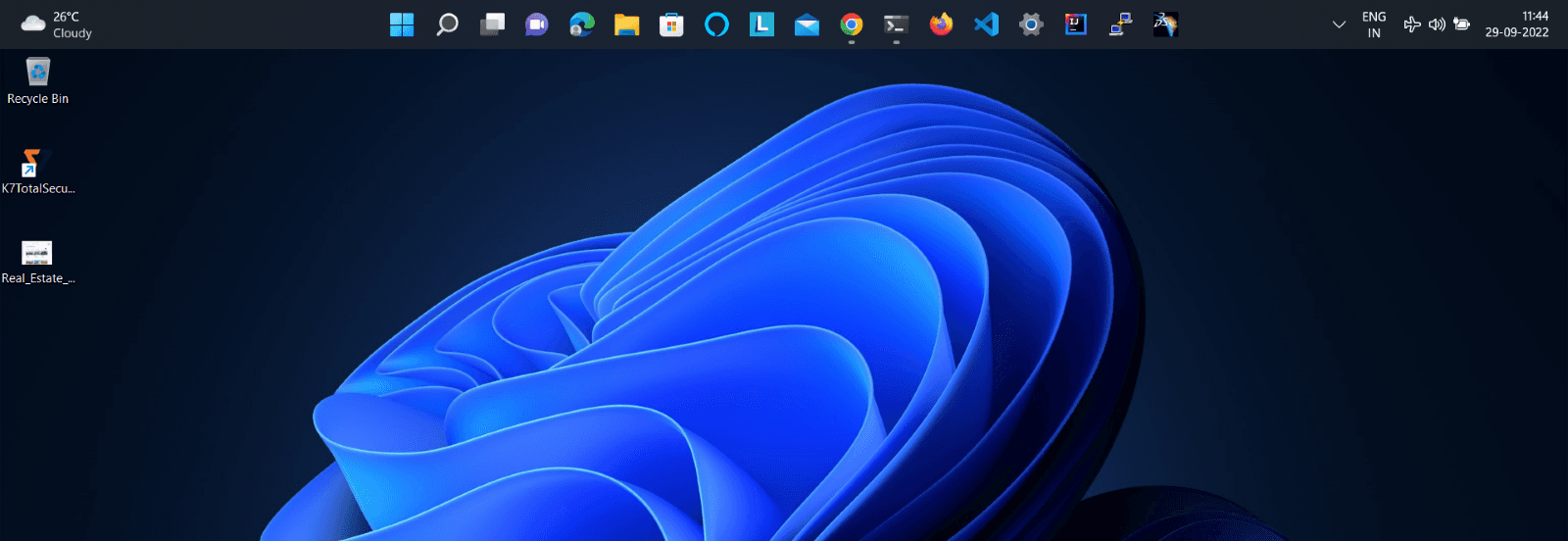Open the Mail app from taskbar
The image size is (1568, 541).
(807, 25)
